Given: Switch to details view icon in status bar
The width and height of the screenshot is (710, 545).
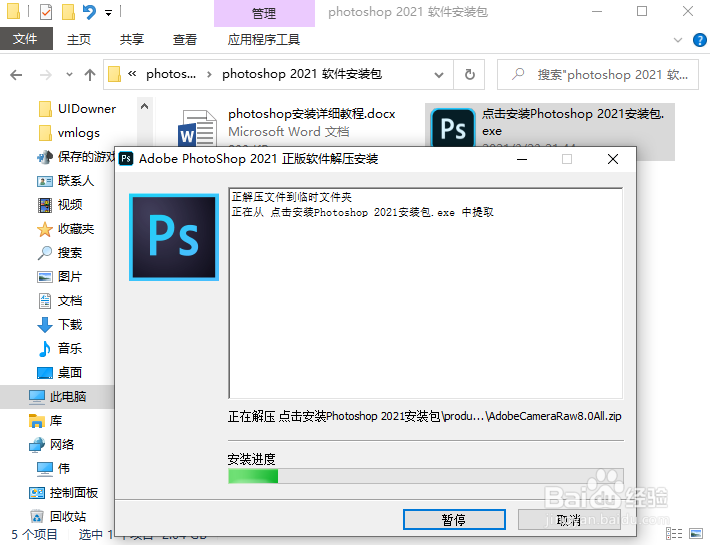Looking at the screenshot, I should (x=674, y=534).
